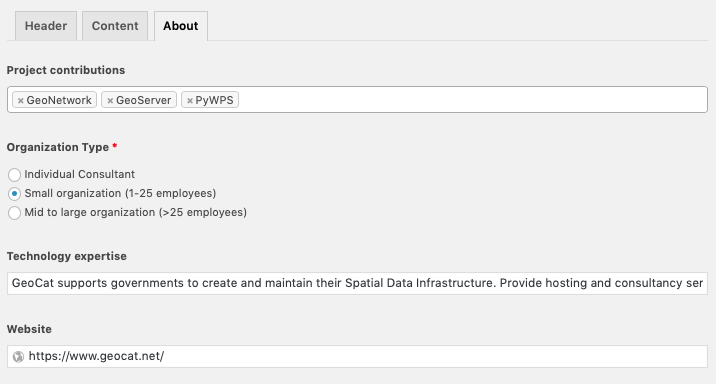
Task: Remove the GeoNetwork tag via its x
Action: [x=21, y=100]
